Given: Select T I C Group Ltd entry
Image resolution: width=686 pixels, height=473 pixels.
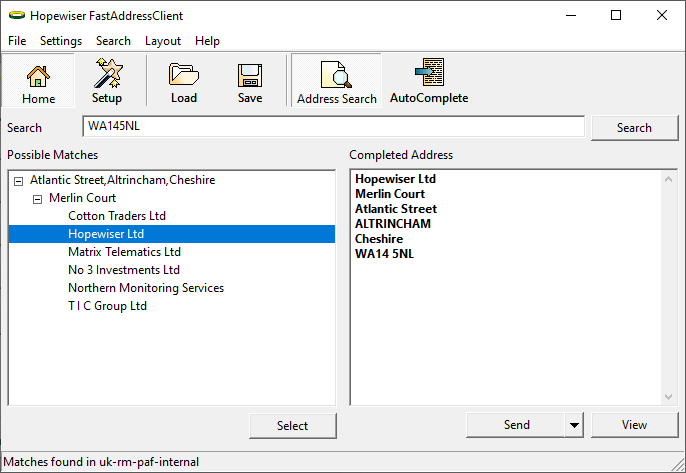Looking at the screenshot, I should coord(107,306).
